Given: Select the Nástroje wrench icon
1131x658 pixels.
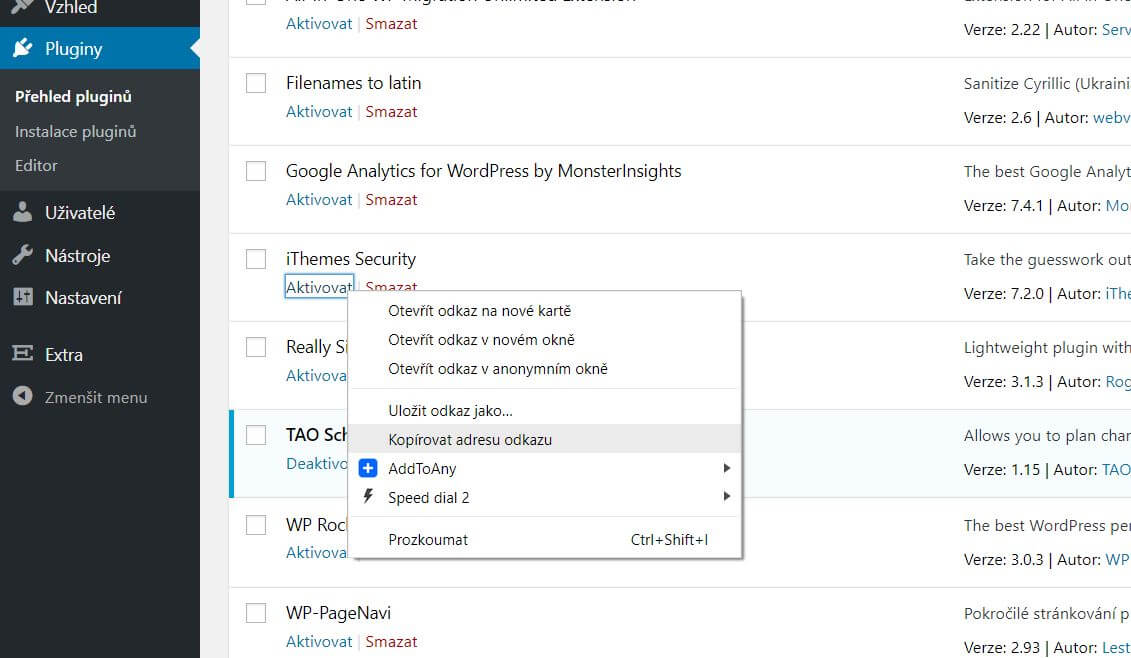Looking at the screenshot, I should (22, 255).
